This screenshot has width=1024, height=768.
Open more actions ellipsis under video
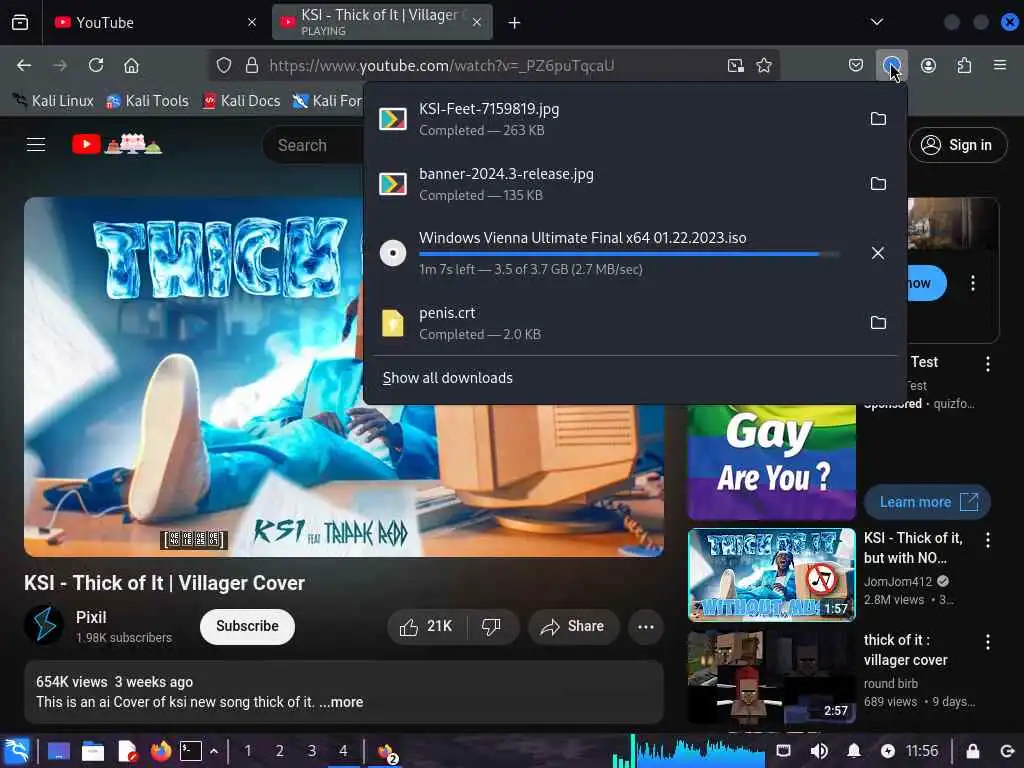coord(645,627)
